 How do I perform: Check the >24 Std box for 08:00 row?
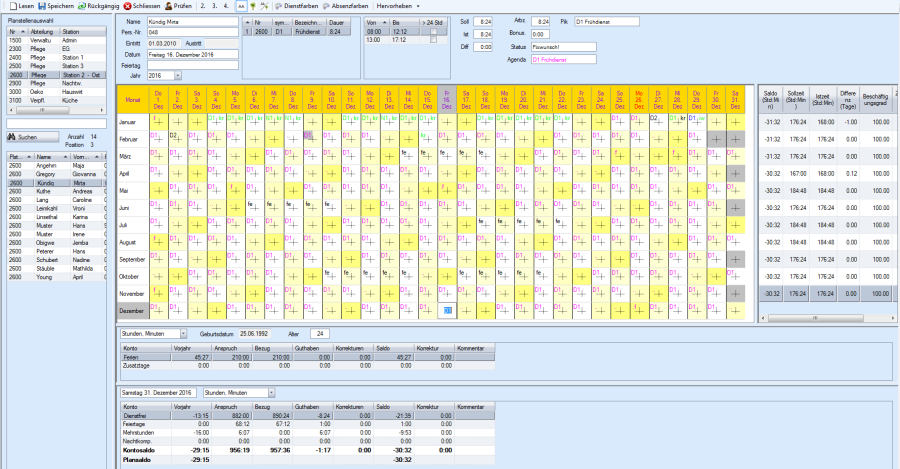(x=433, y=32)
